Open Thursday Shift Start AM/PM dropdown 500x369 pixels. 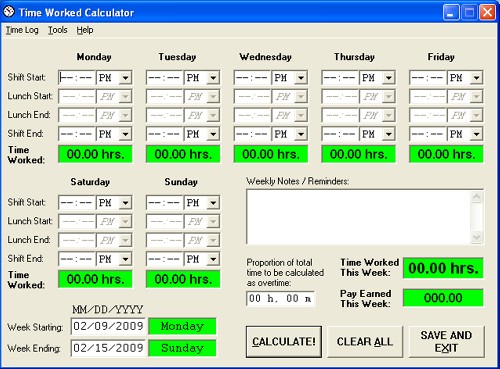click(x=389, y=78)
